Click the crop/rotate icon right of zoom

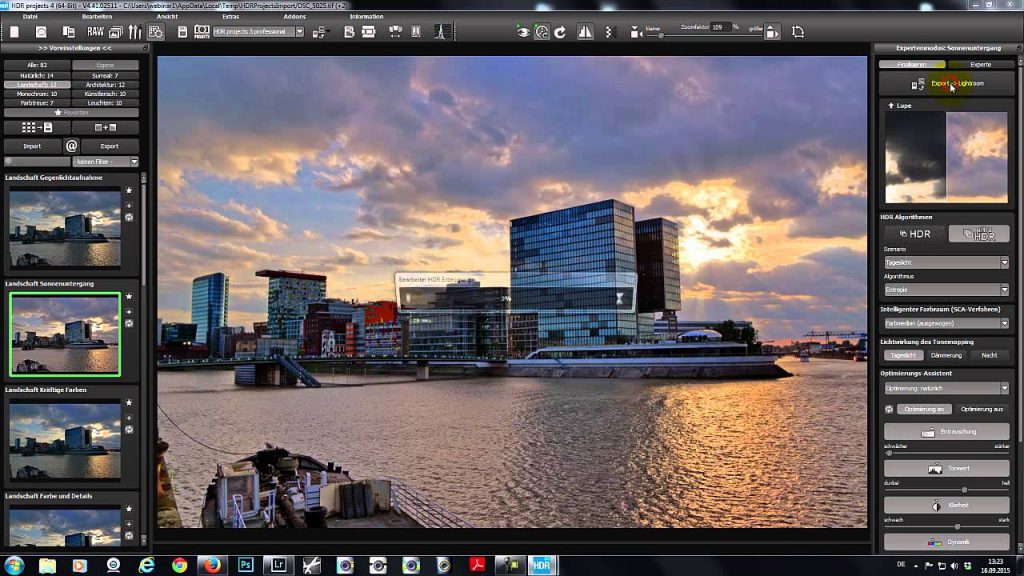click(x=797, y=32)
